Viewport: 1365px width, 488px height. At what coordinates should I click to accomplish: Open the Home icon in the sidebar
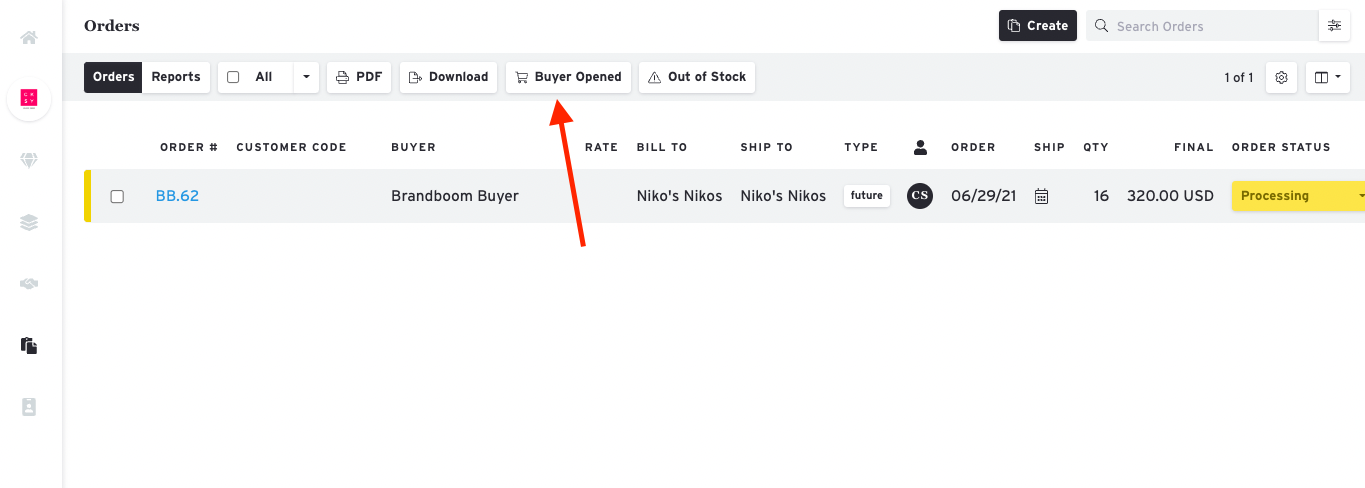click(29, 38)
